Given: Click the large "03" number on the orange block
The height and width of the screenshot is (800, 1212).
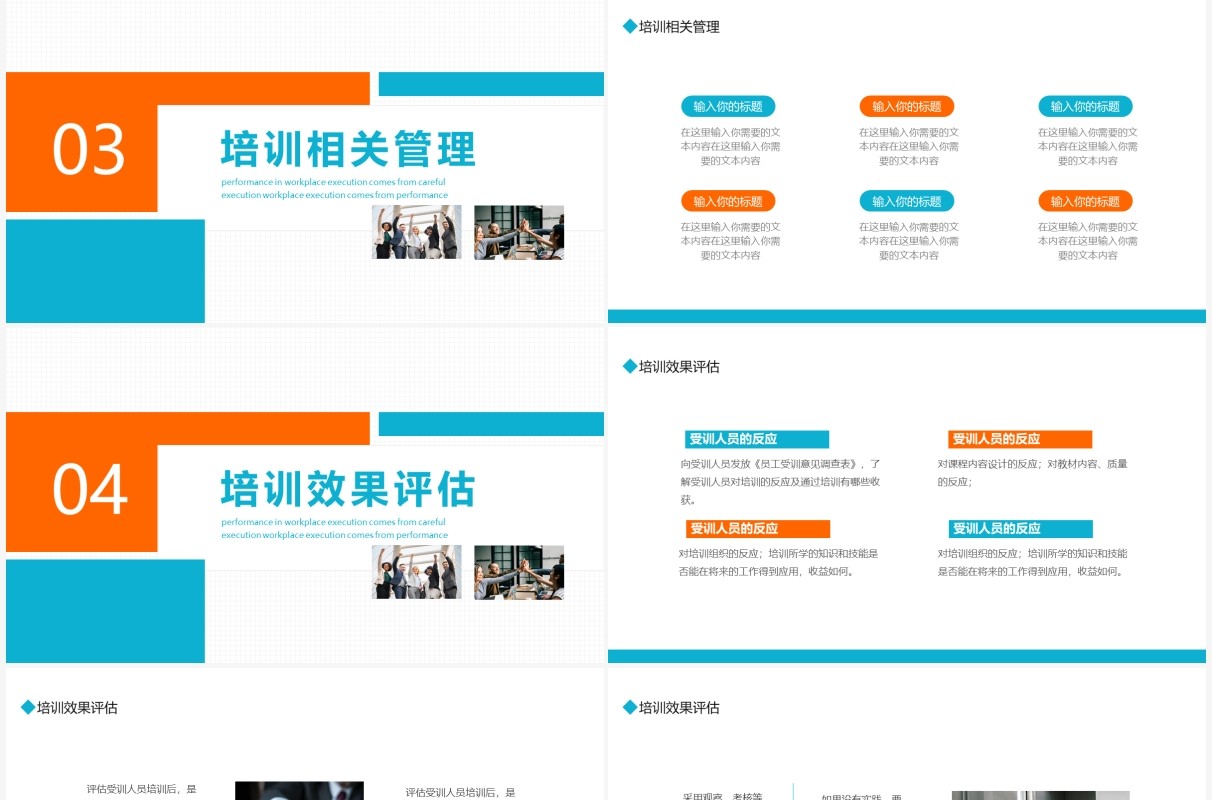Looking at the screenshot, I should [89, 150].
